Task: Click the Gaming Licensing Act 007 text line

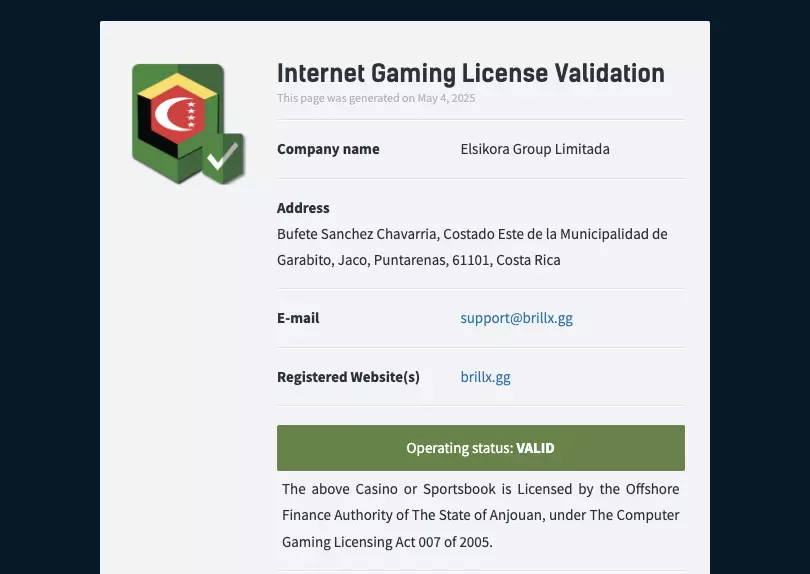Action: click(x=387, y=542)
